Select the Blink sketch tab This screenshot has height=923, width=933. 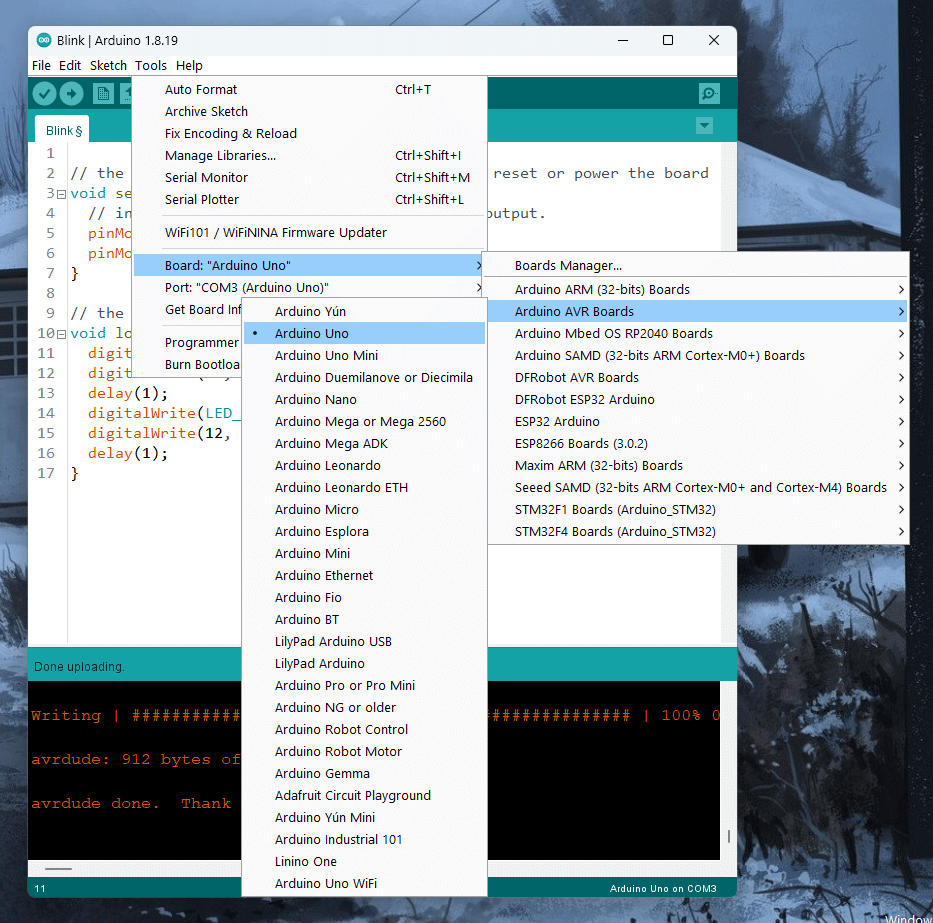coord(63,130)
